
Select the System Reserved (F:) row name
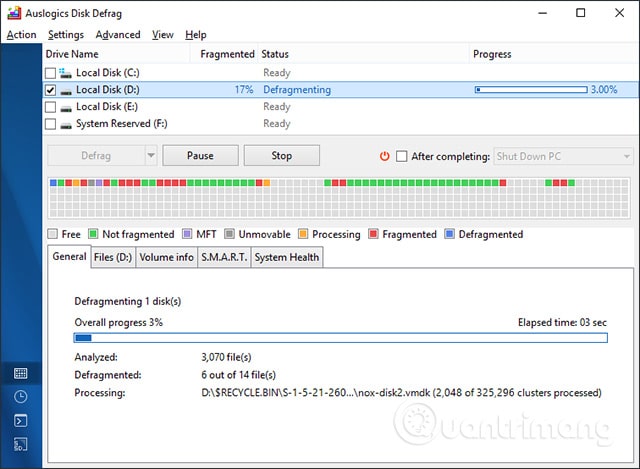[122, 124]
